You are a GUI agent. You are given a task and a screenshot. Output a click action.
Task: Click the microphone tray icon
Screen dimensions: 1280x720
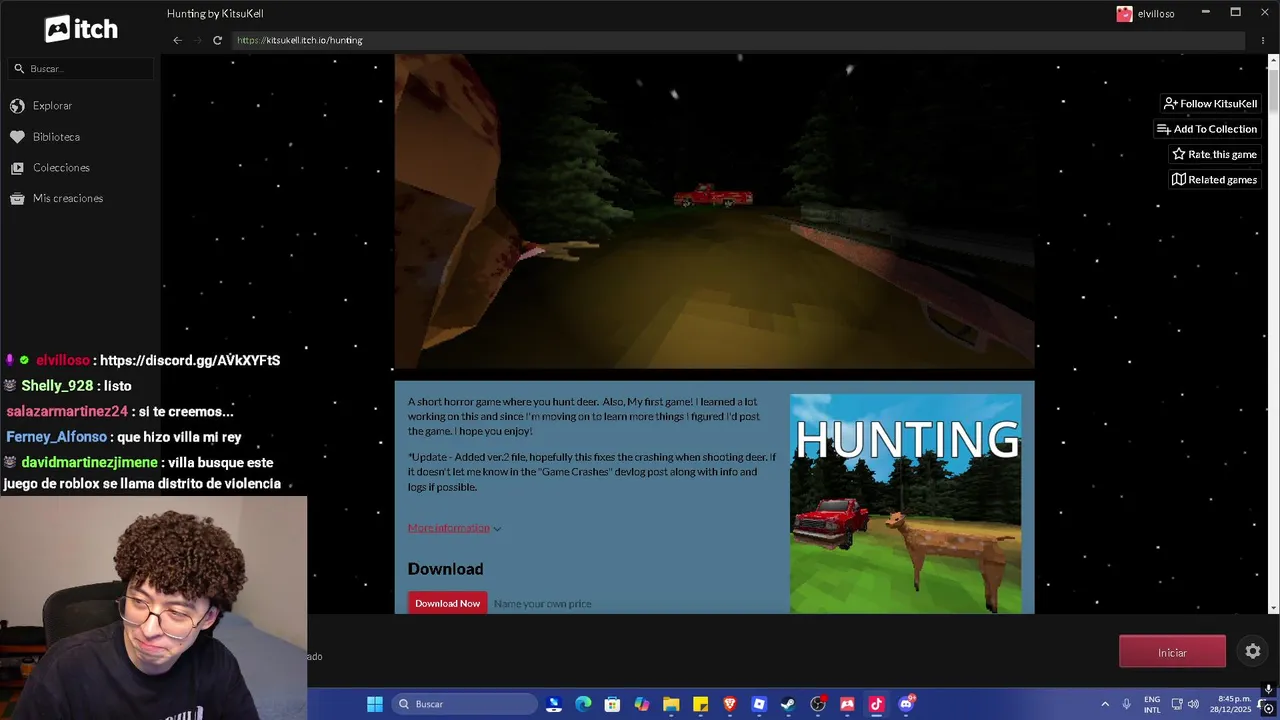1127,704
